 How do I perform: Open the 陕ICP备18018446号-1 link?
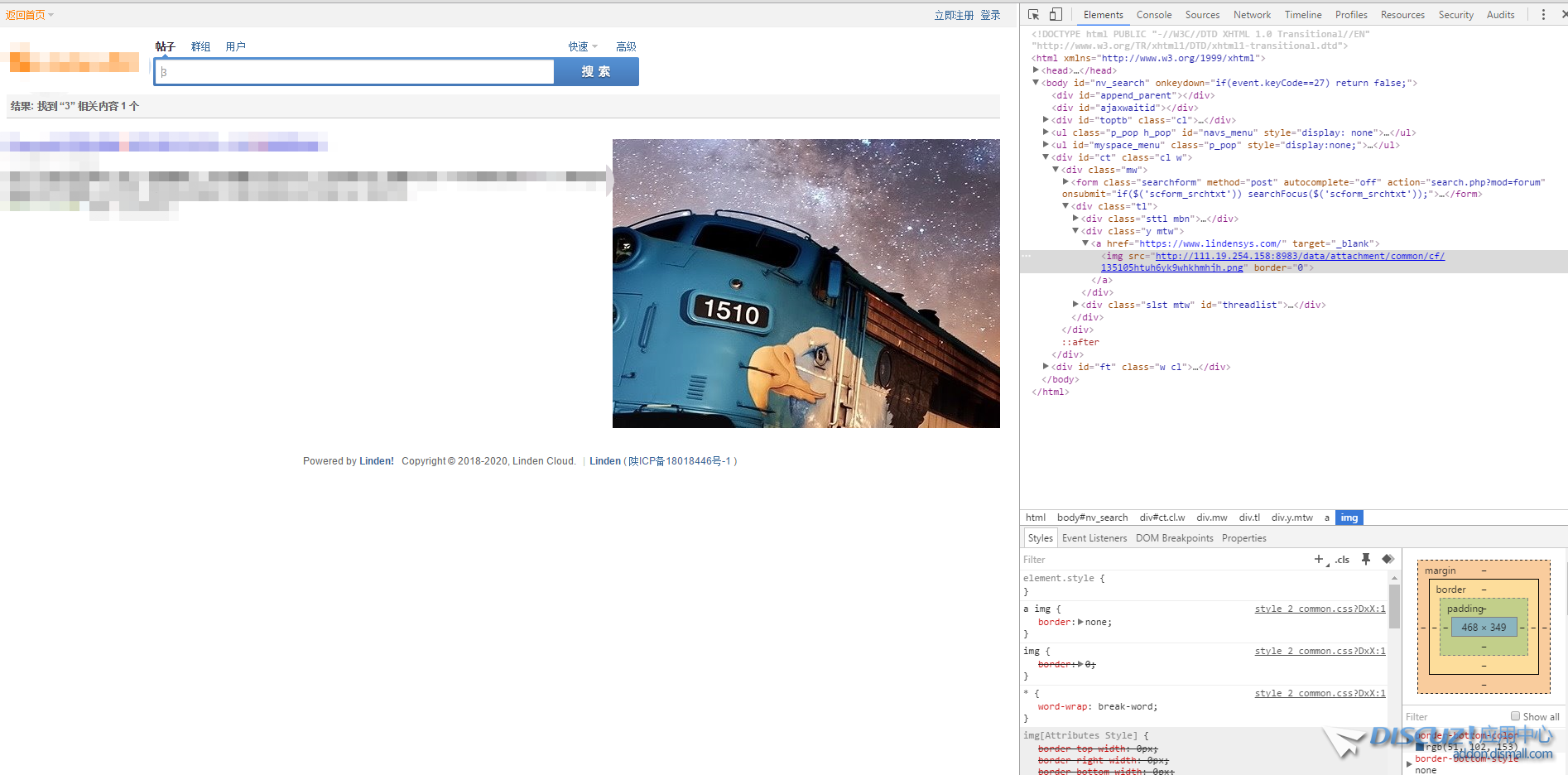click(680, 461)
